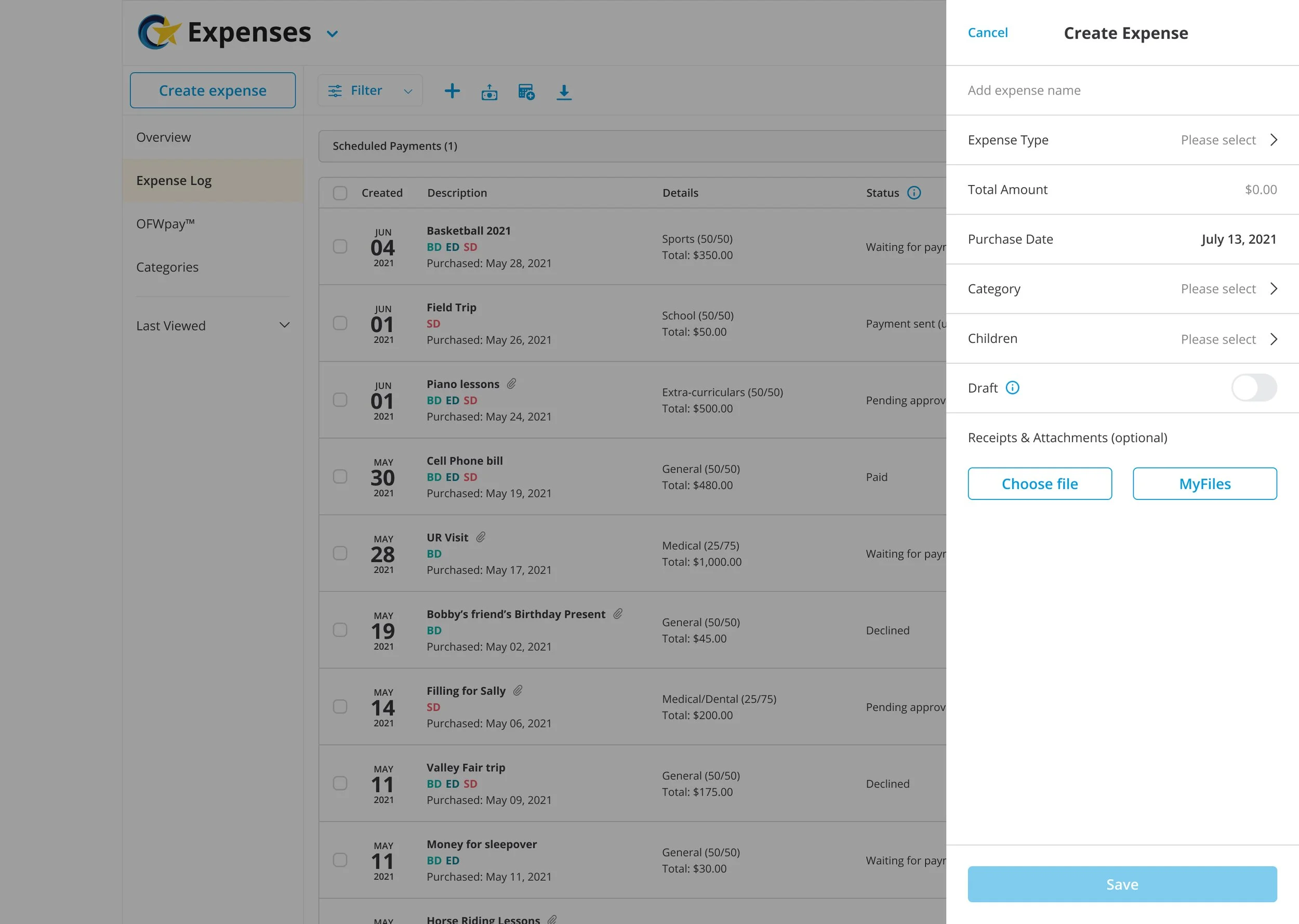Open the Expense Log sidebar item
Viewport: 1299px width, 924px height.
[x=174, y=181]
